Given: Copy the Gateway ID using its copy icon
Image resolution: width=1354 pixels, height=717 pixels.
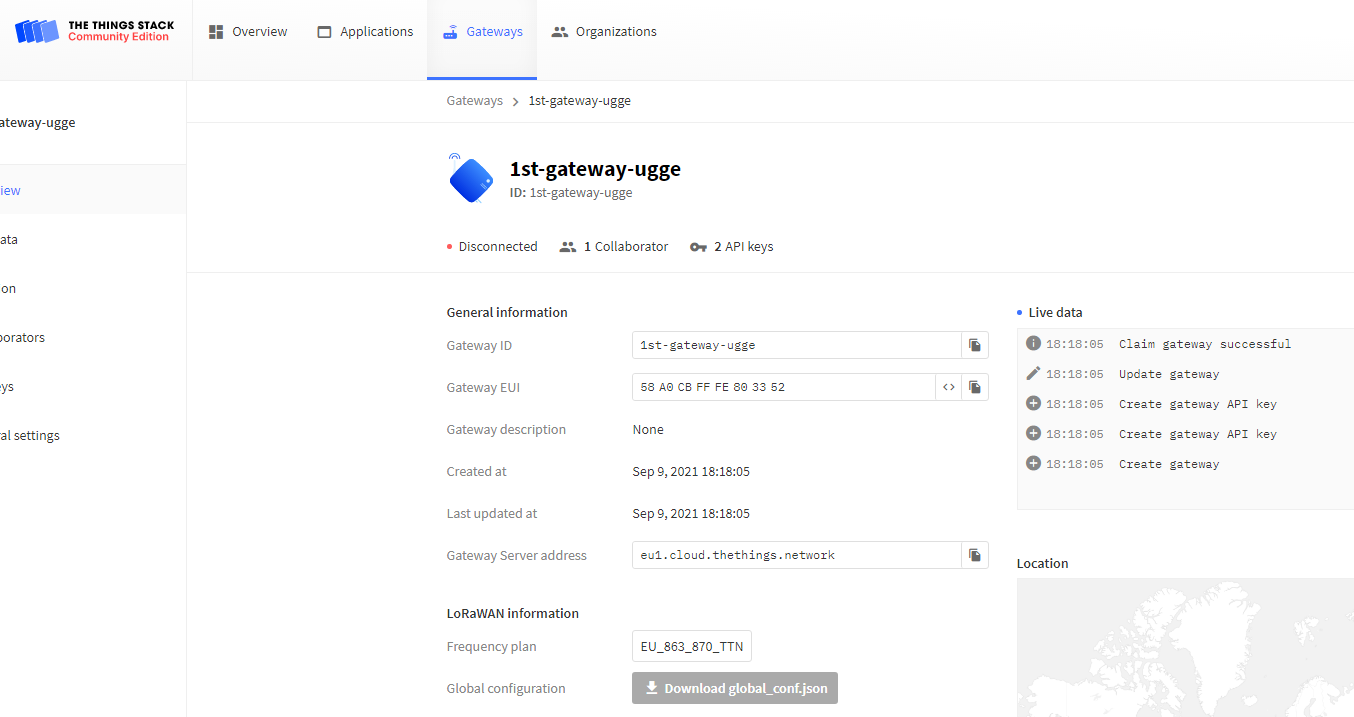Looking at the screenshot, I should pyautogui.click(x=974, y=344).
